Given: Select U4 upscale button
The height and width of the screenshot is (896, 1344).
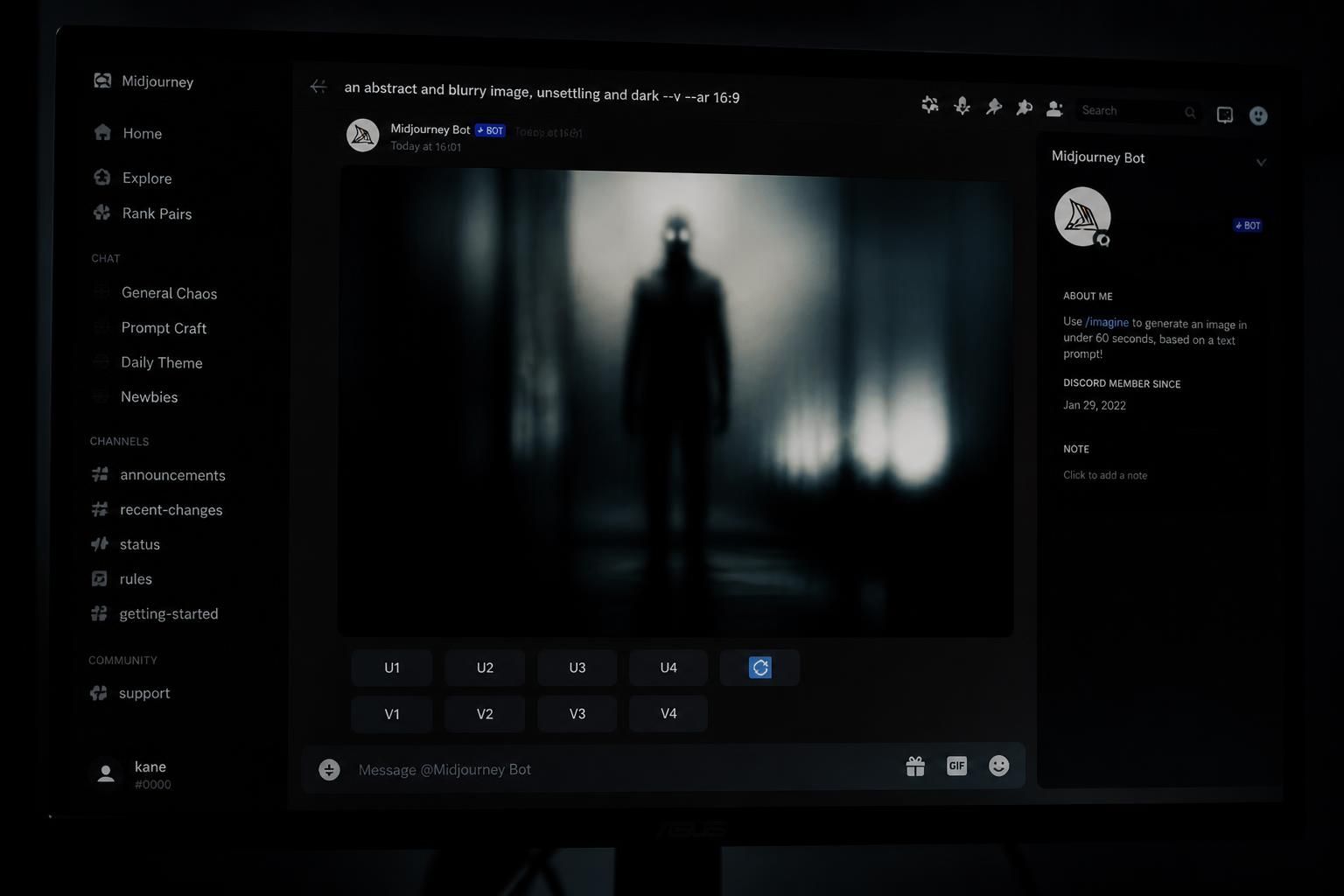Looking at the screenshot, I should [668, 668].
